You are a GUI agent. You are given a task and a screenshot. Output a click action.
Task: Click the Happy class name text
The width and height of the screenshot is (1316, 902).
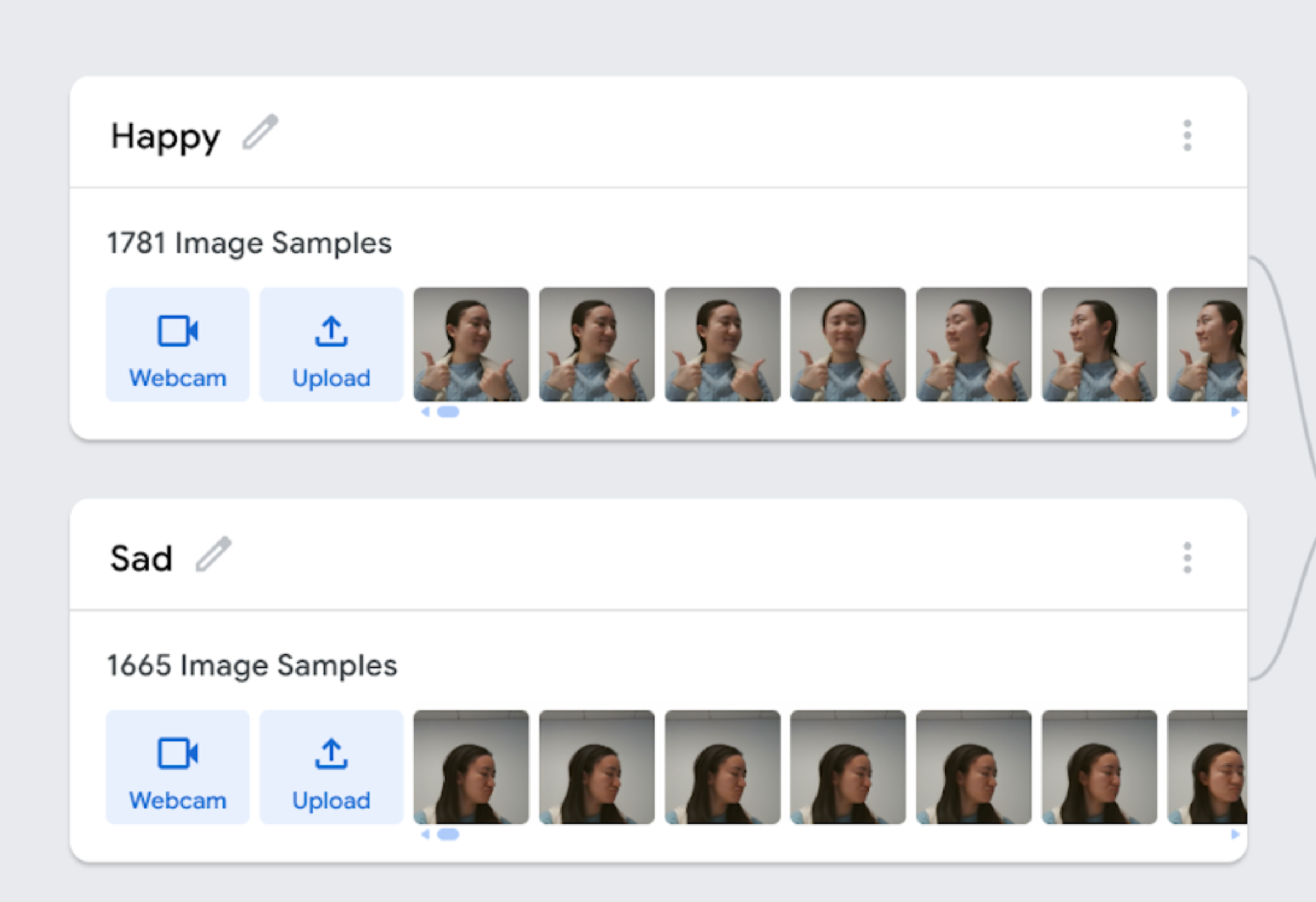[165, 137]
